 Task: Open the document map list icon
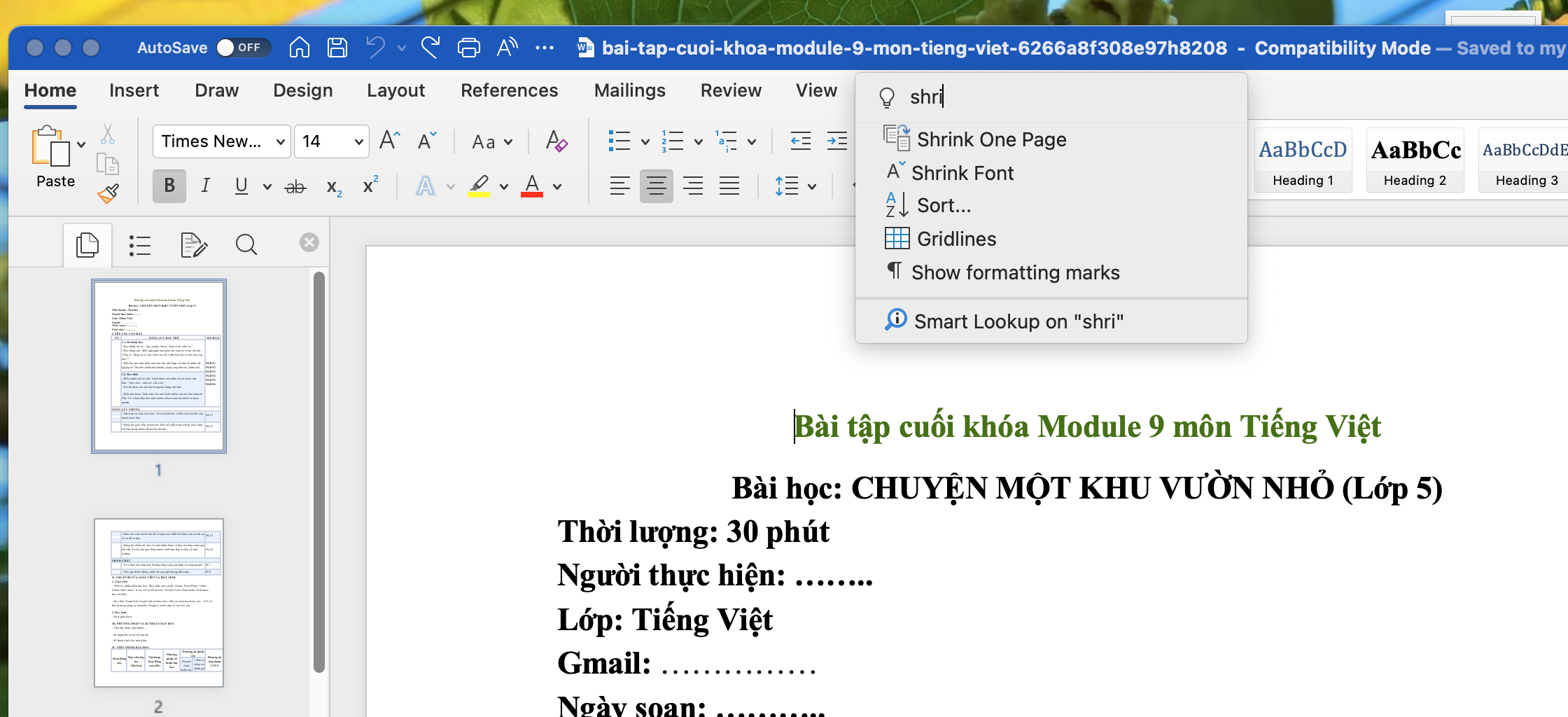click(x=139, y=245)
